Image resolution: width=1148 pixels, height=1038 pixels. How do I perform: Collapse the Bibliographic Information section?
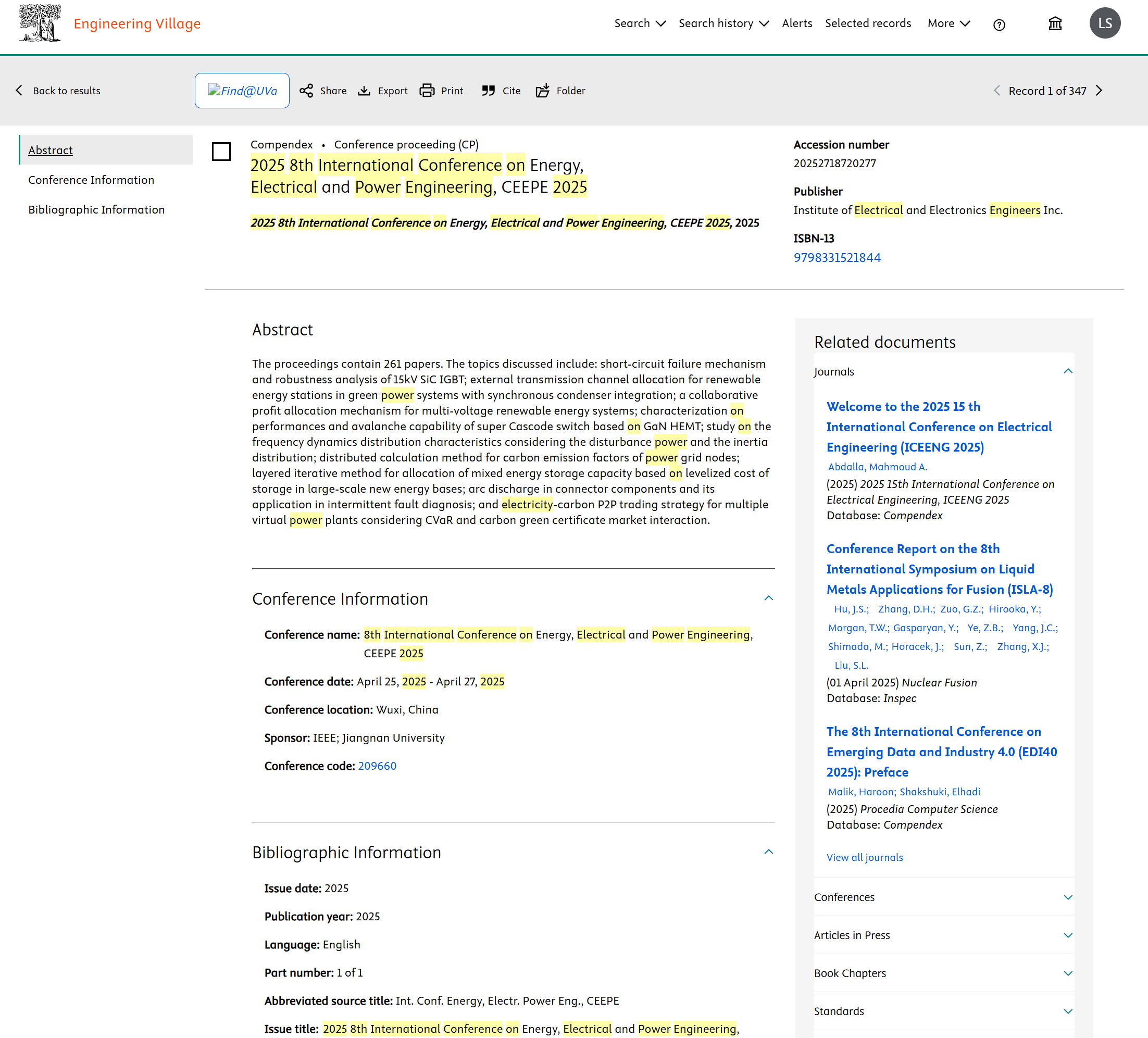point(768,852)
